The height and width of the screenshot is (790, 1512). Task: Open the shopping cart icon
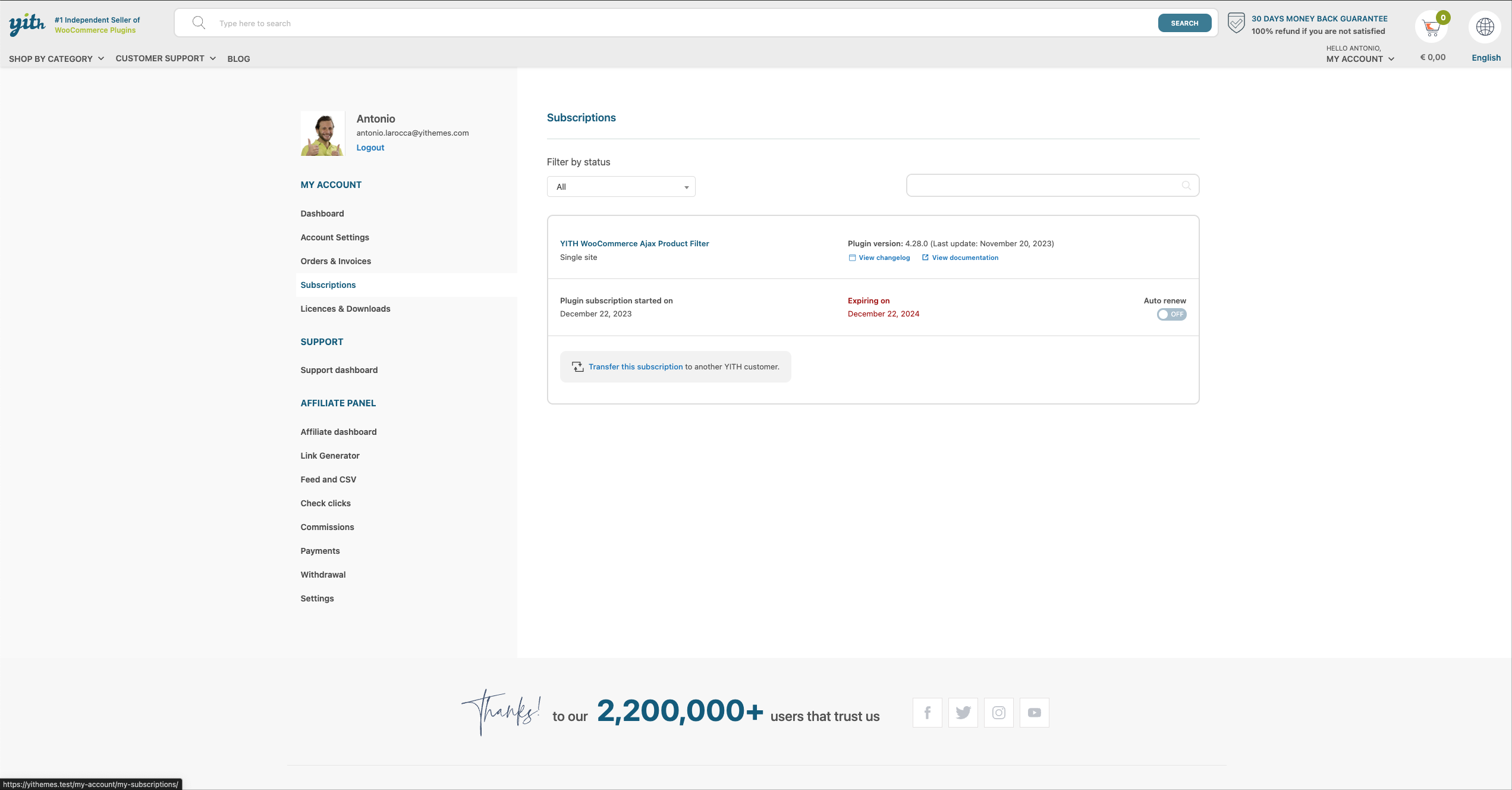(1431, 27)
